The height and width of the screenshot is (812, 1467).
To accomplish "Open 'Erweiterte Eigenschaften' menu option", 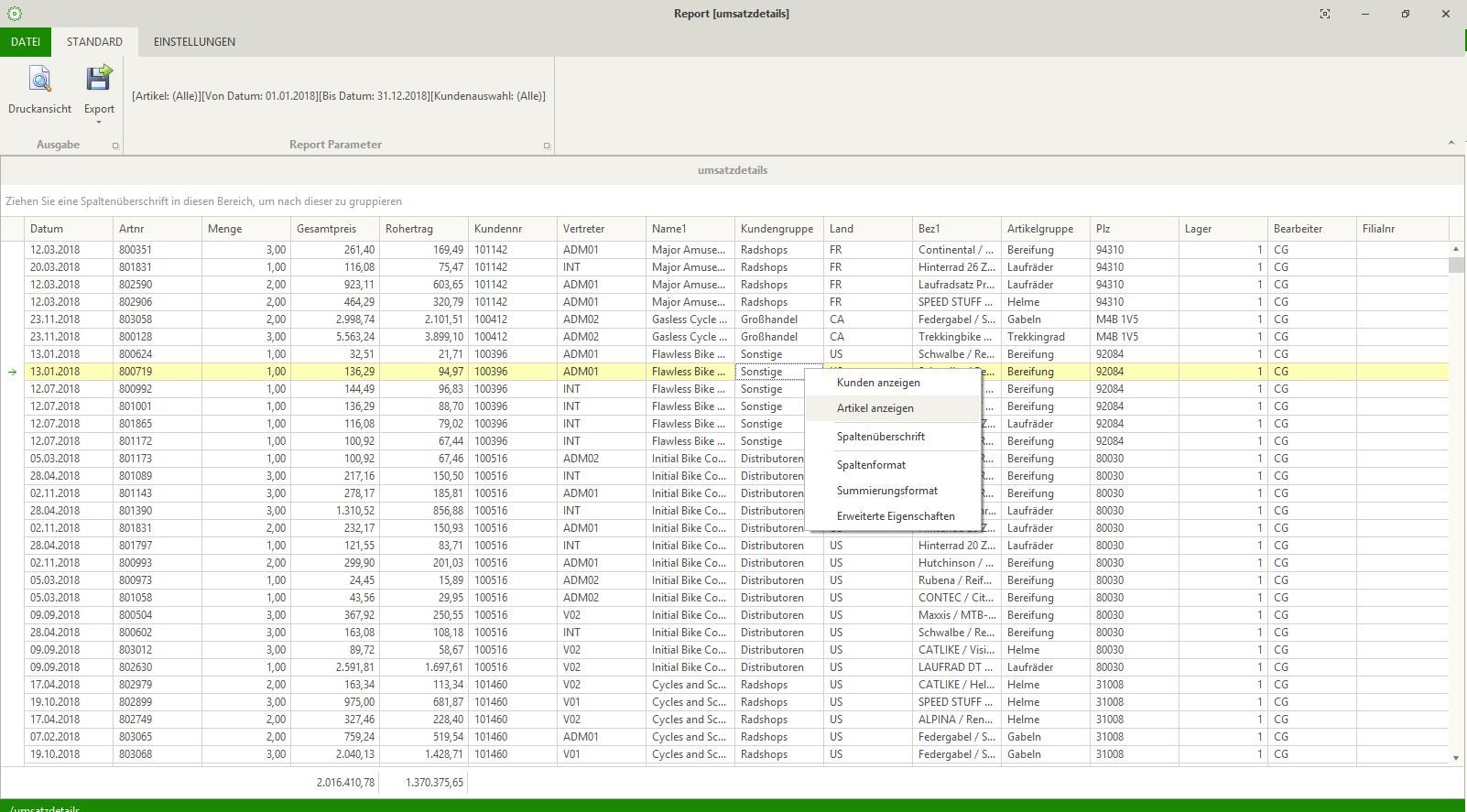I will click(895, 516).
